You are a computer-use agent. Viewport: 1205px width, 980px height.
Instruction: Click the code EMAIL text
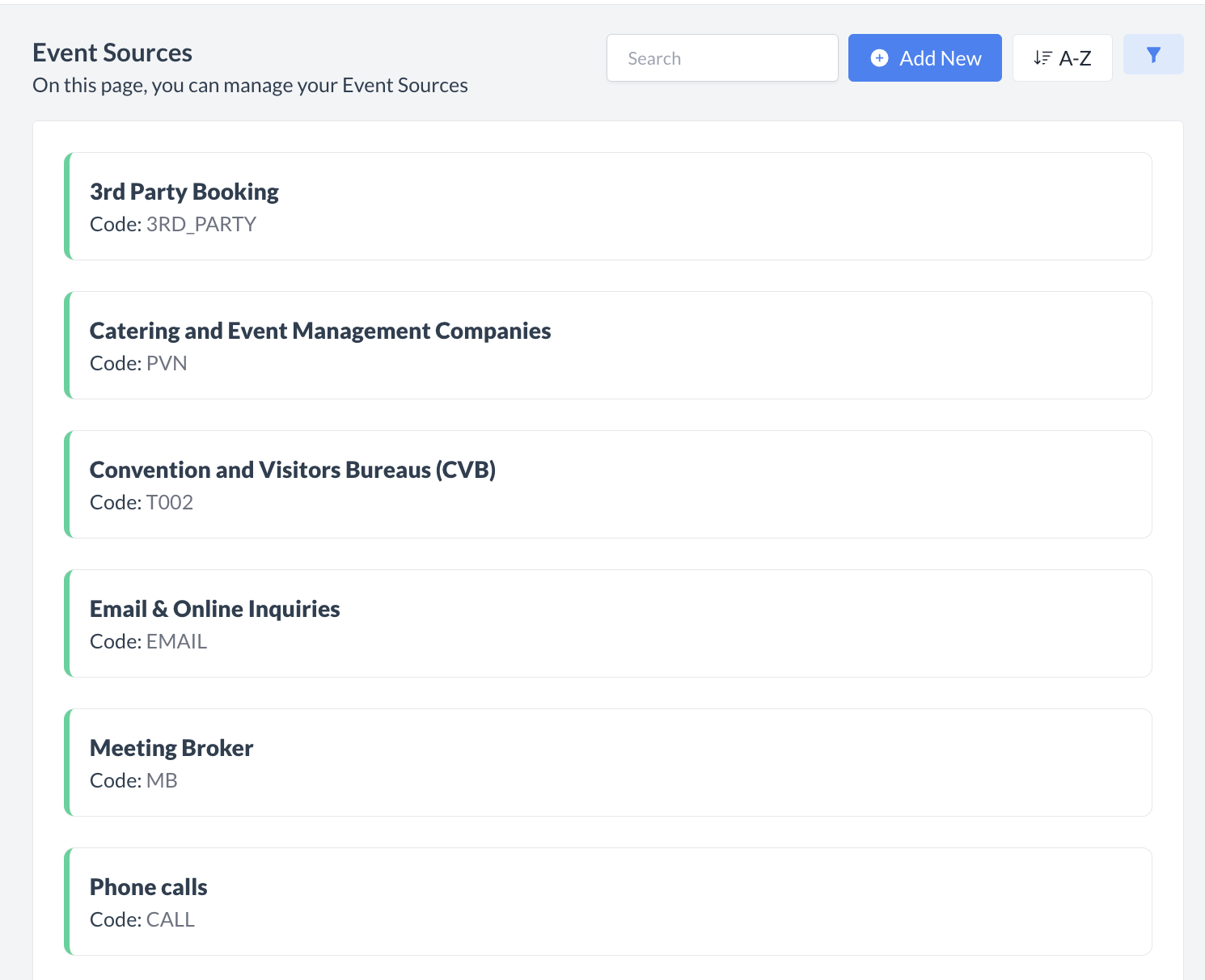coord(176,642)
